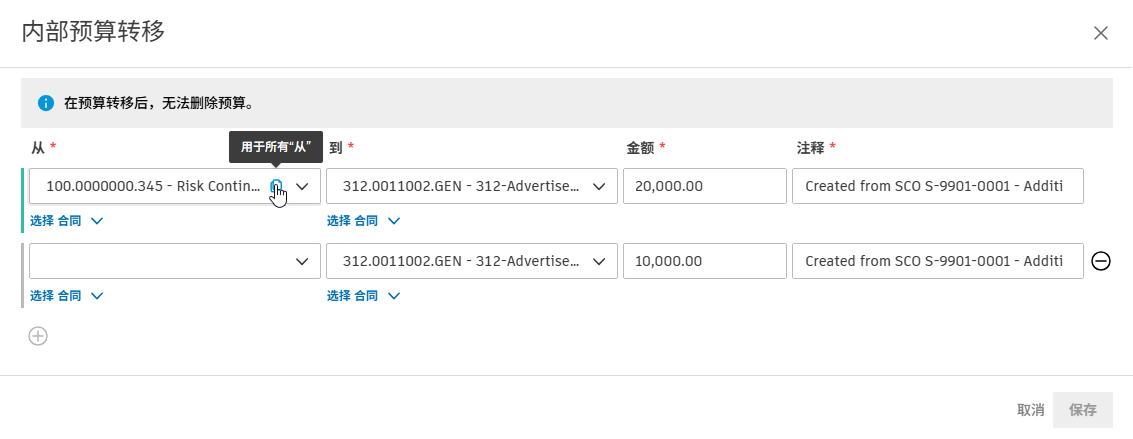
Task: Add a new transfer row
Action: pyautogui.click(x=38, y=336)
